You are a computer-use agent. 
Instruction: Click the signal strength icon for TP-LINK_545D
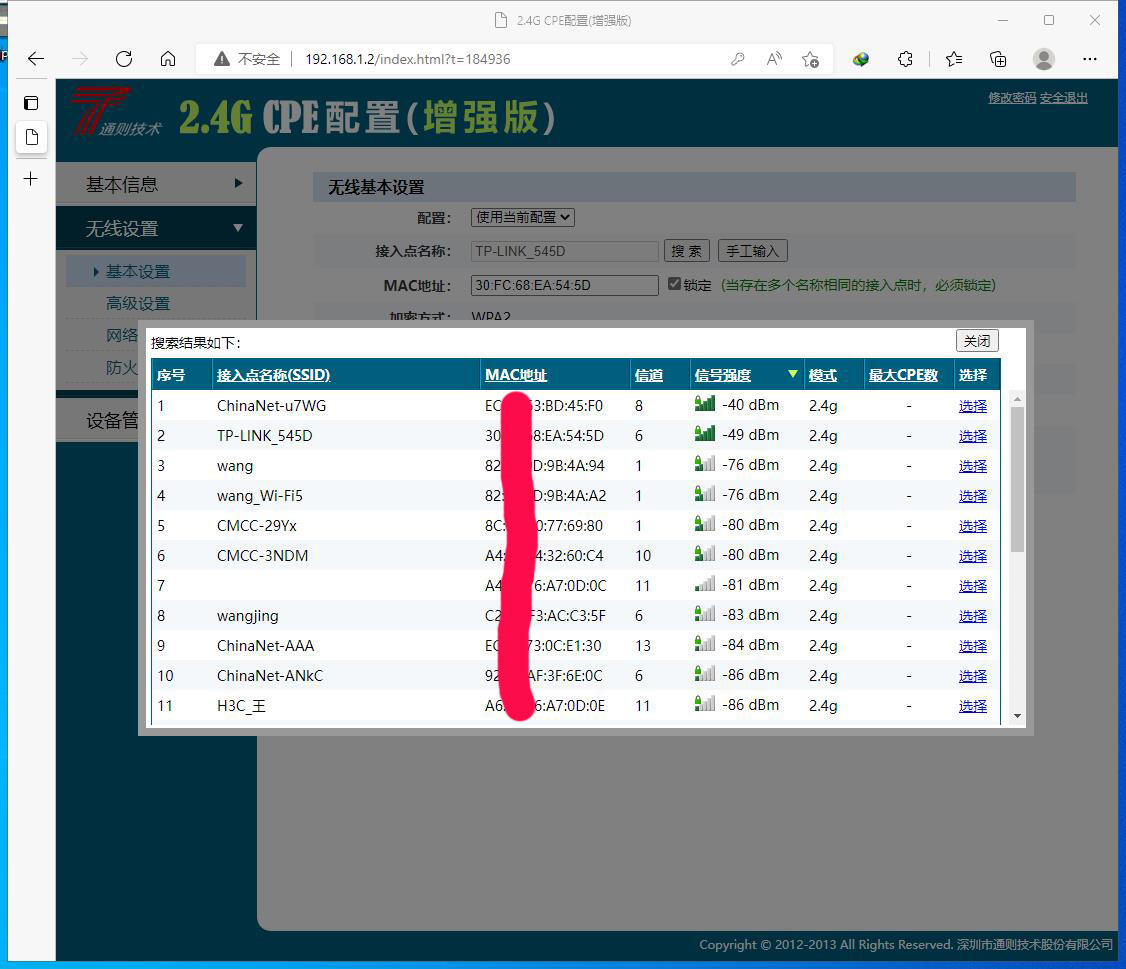click(x=704, y=434)
